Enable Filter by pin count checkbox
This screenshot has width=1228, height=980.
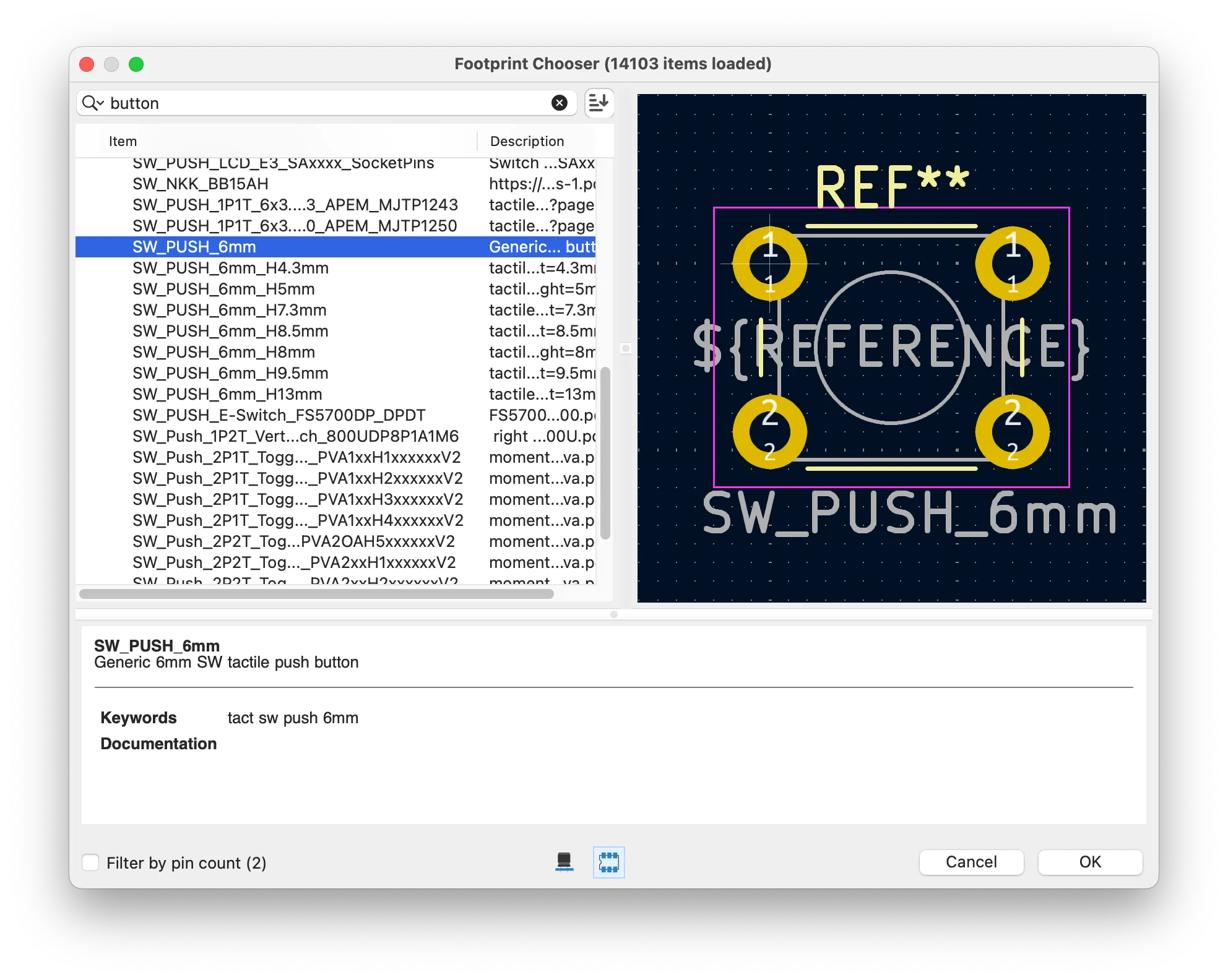pos(91,862)
